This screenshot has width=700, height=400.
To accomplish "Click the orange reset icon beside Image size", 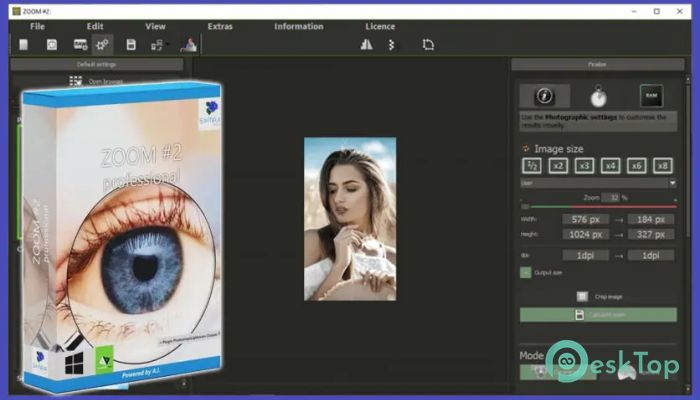I will point(525,149).
